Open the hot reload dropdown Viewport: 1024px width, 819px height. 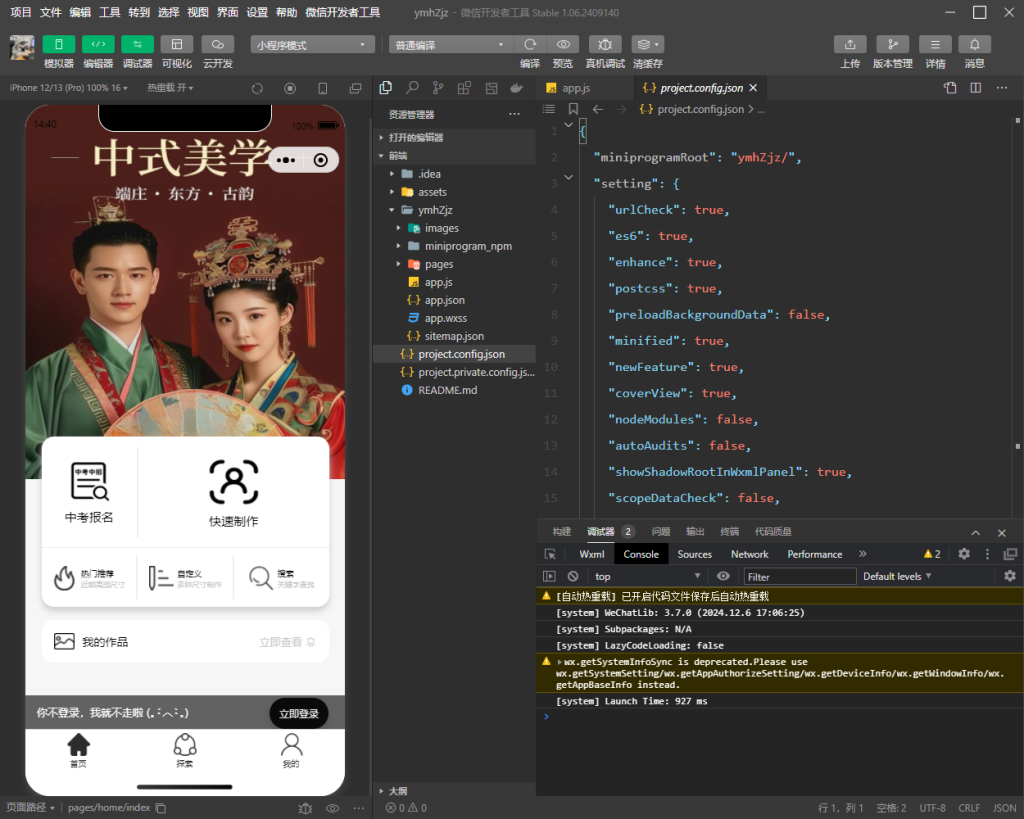(x=170, y=88)
